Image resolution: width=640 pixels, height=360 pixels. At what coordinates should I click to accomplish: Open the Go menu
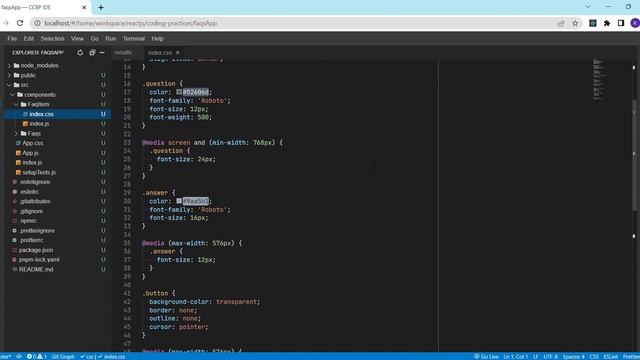pos(95,39)
